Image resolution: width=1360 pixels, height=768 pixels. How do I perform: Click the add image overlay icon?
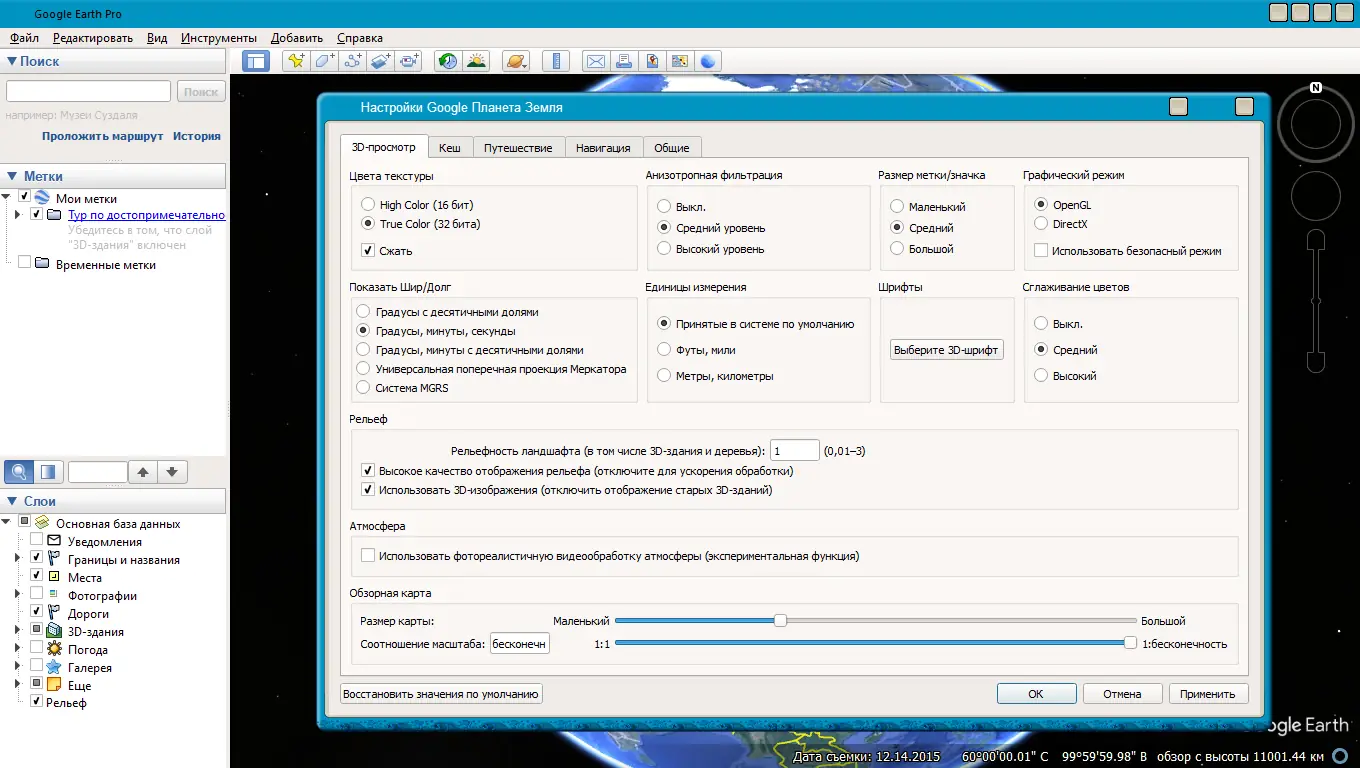pos(380,61)
